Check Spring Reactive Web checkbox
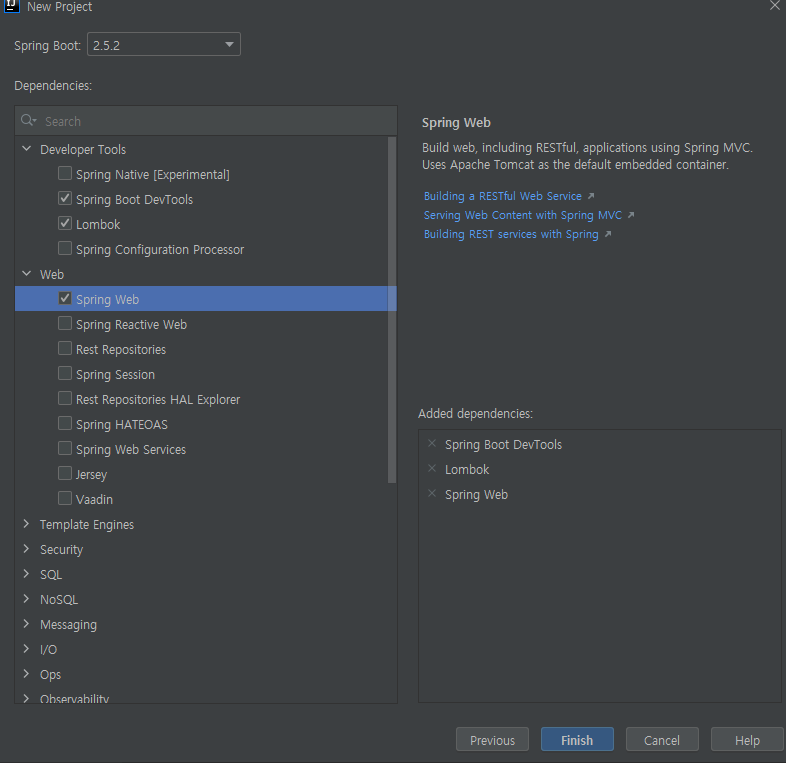Viewport: 786px width, 763px height. pyautogui.click(x=65, y=324)
